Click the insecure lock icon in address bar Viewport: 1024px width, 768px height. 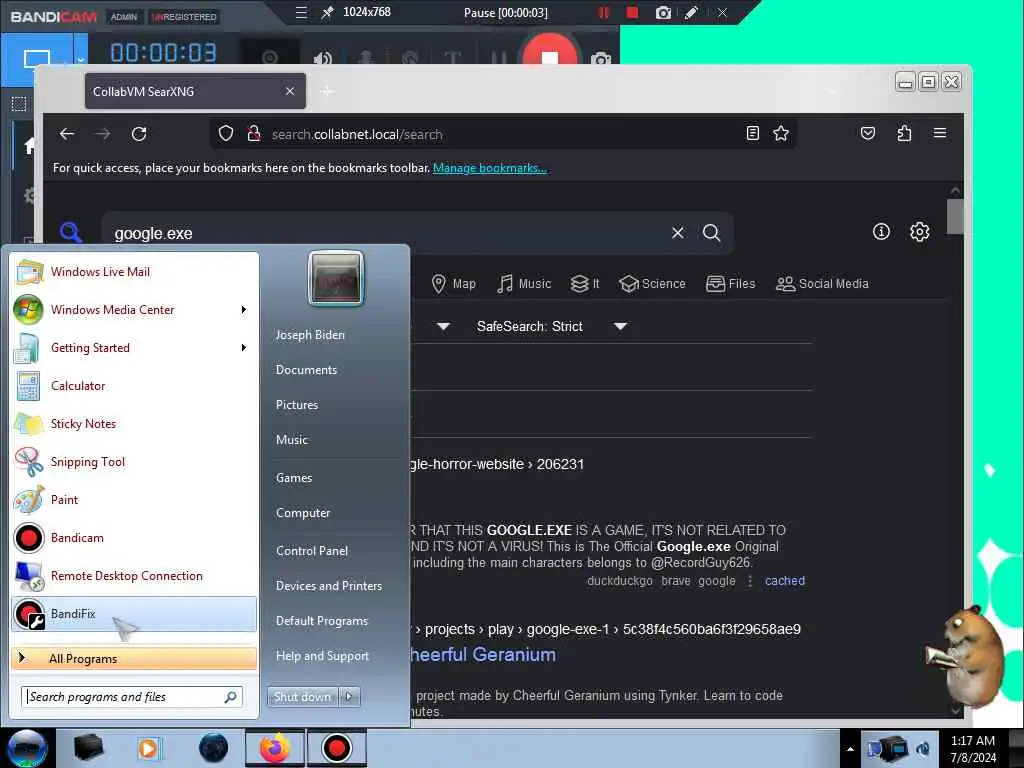254,134
